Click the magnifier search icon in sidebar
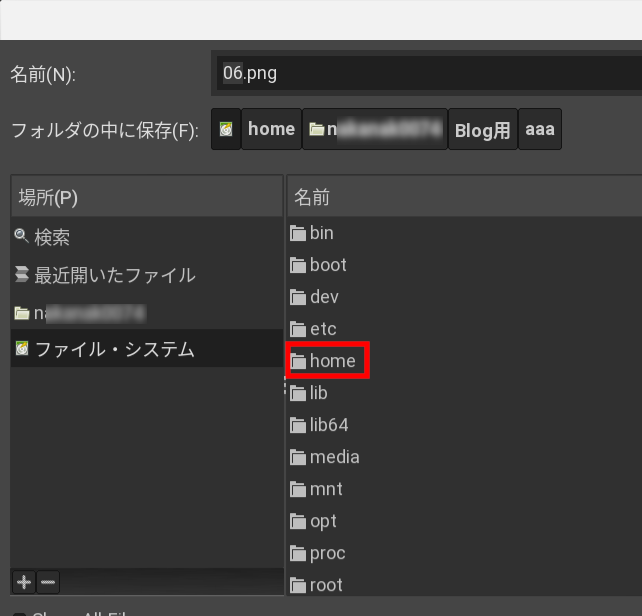 pos(21,236)
